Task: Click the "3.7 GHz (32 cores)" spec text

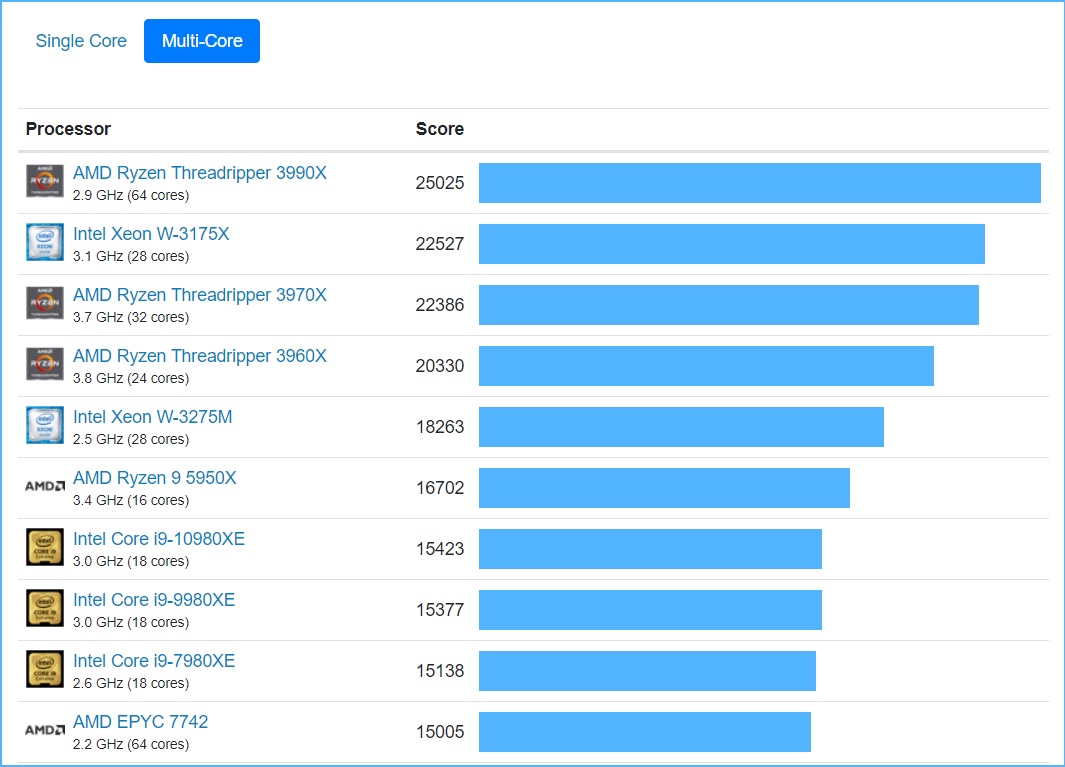Action: (131, 318)
